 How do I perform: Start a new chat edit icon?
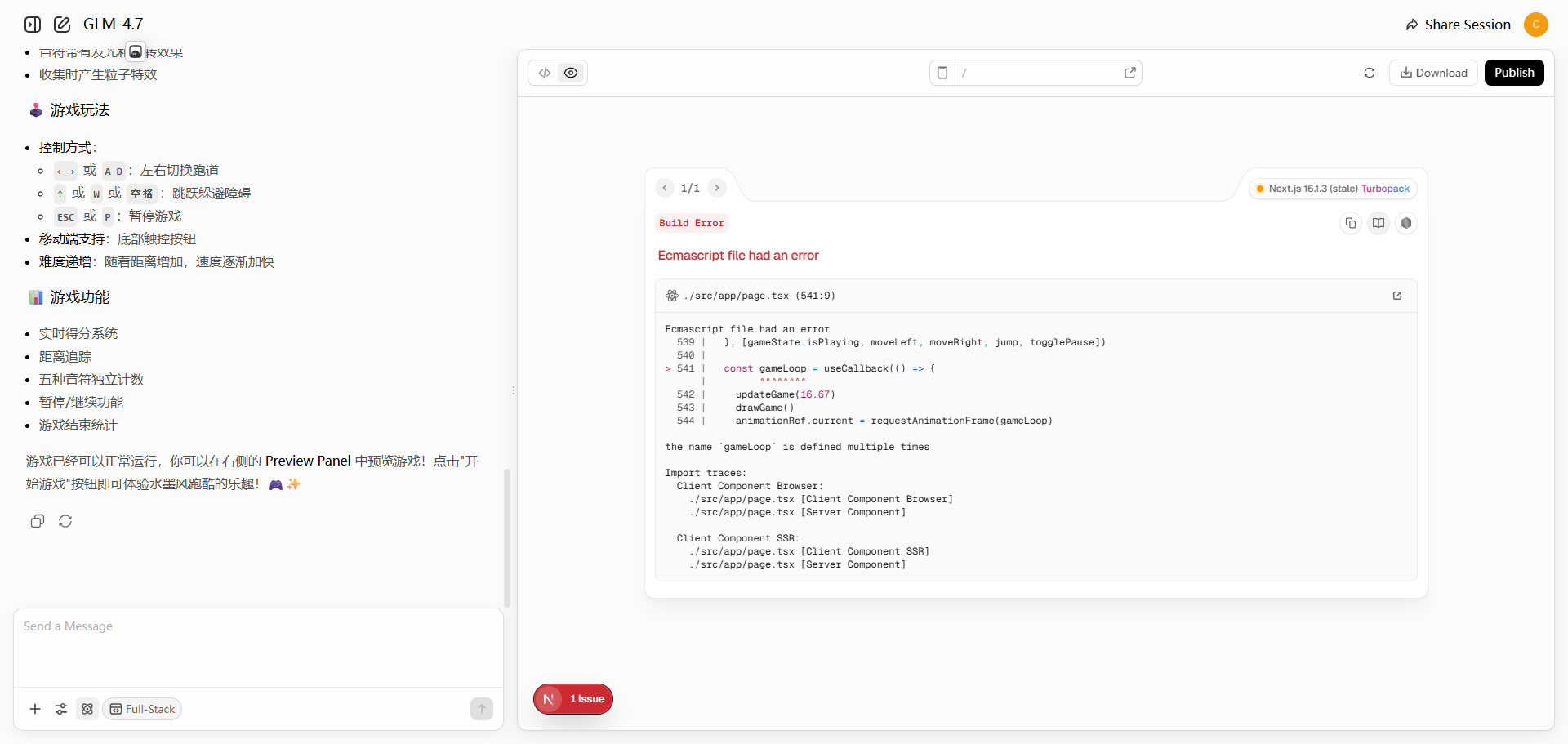point(62,25)
